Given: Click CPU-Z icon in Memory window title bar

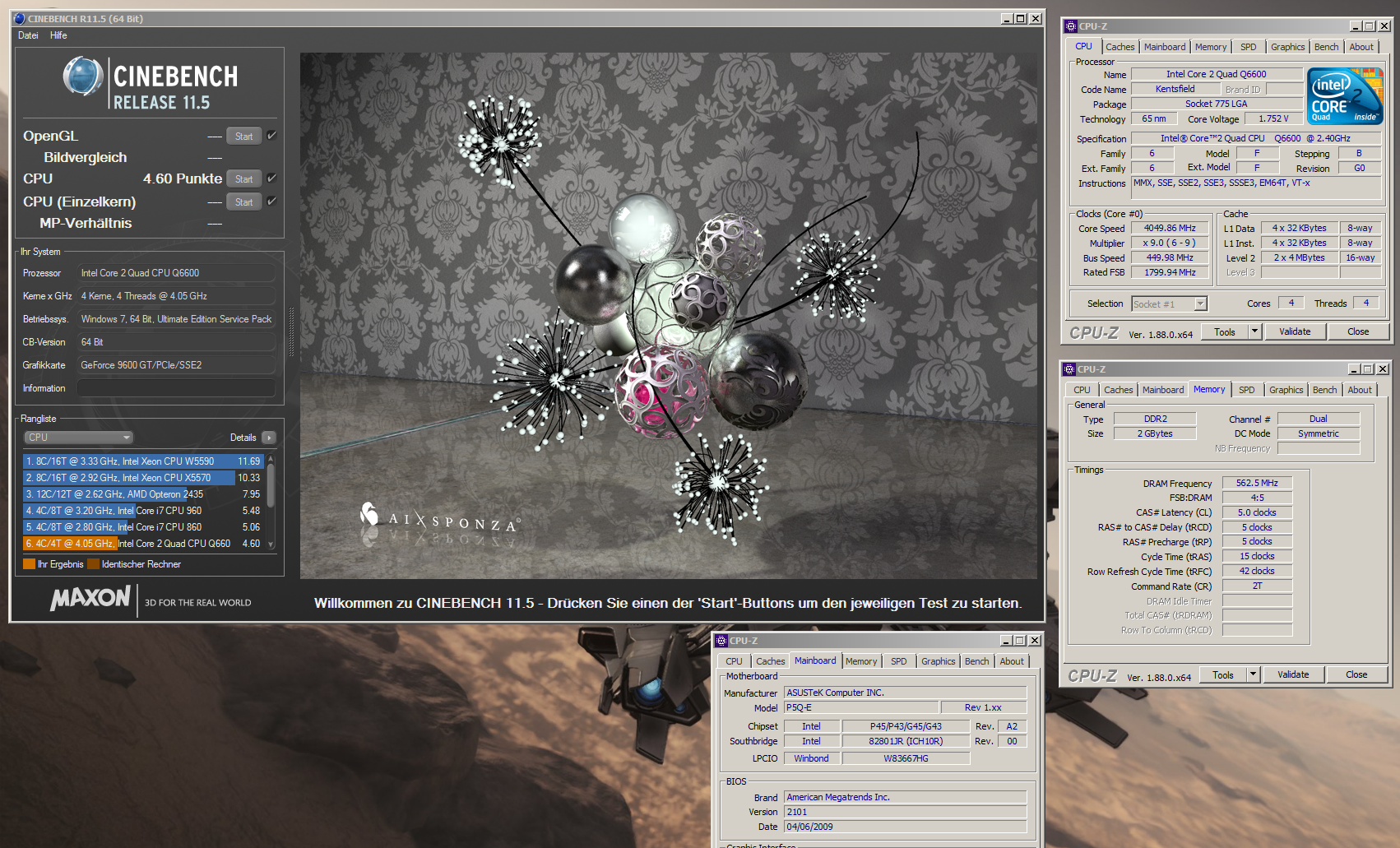Looking at the screenshot, I should coord(1069,369).
